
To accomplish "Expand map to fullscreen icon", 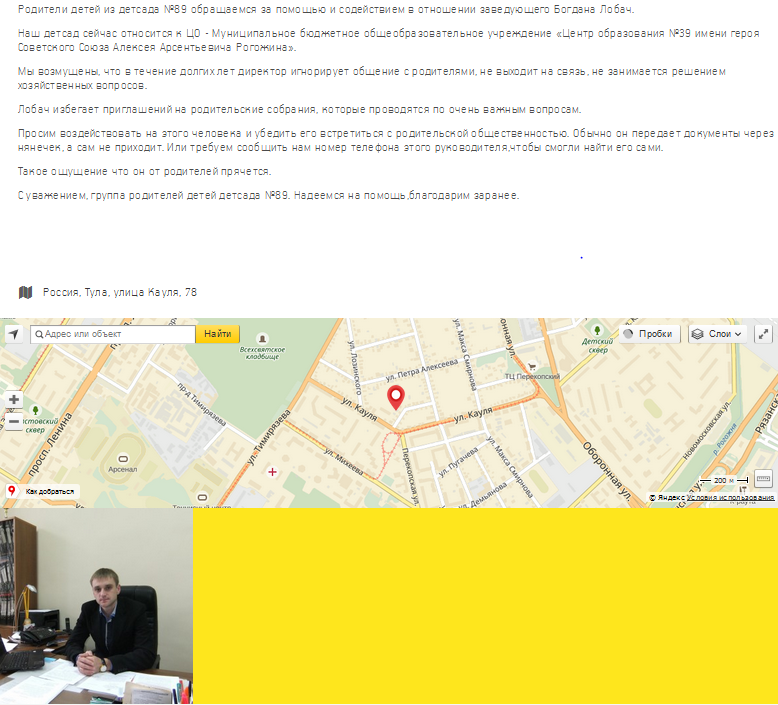I will coord(763,334).
